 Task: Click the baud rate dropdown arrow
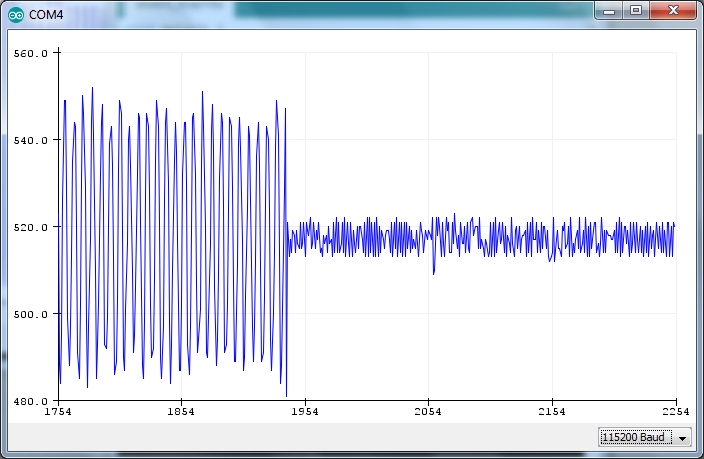click(683, 437)
